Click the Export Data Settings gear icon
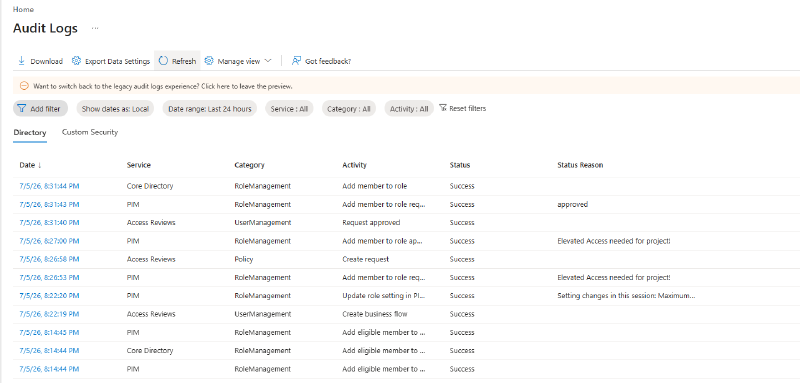The image size is (800, 383). coord(77,61)
